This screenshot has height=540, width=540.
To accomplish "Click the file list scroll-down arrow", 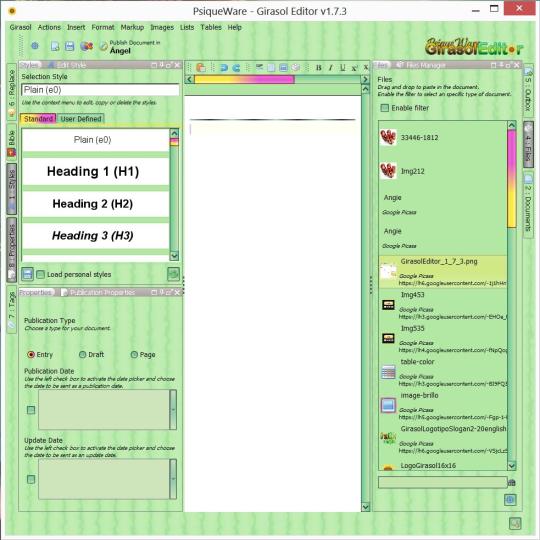I will 512,466.
